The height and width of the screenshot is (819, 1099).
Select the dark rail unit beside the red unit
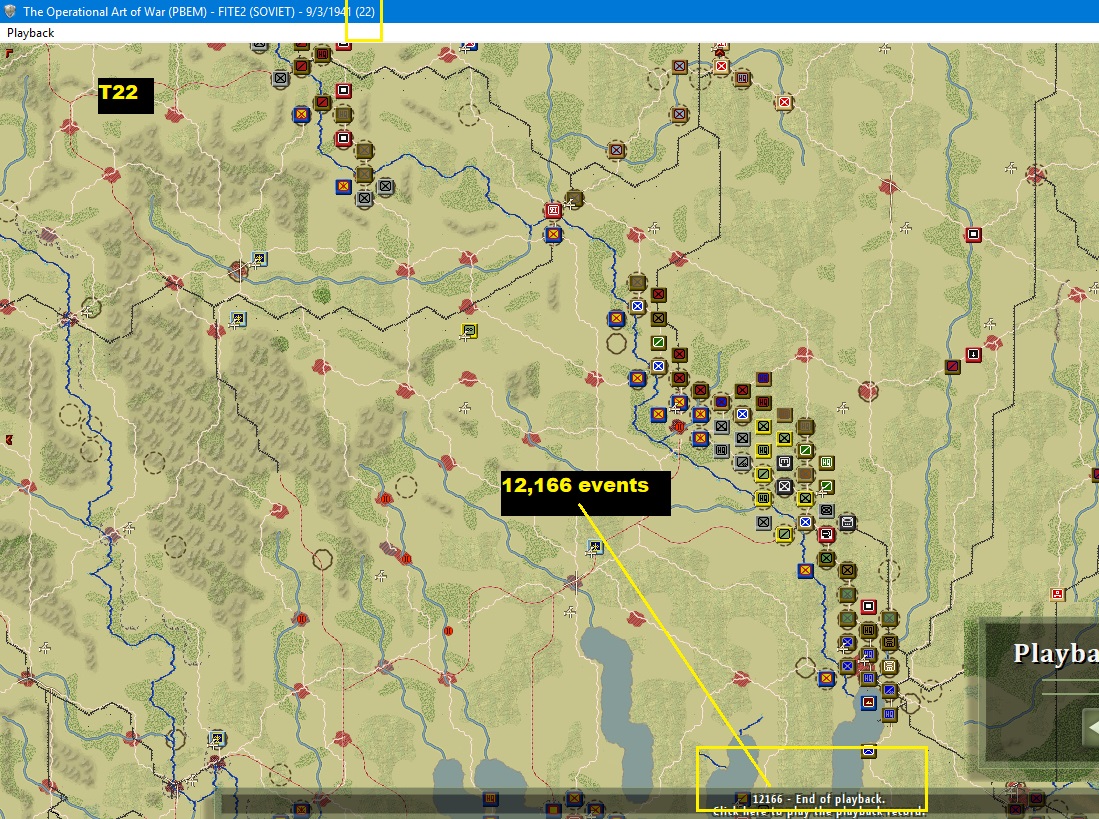pyautogui.click(x=847, y=522)
